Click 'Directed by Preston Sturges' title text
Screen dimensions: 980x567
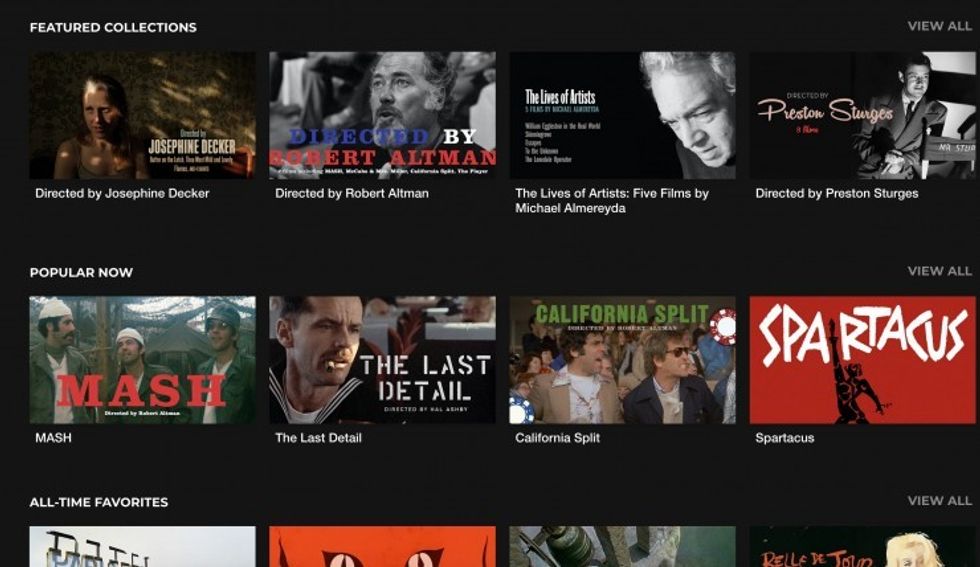pyautogui.click(x=837, y=193)
